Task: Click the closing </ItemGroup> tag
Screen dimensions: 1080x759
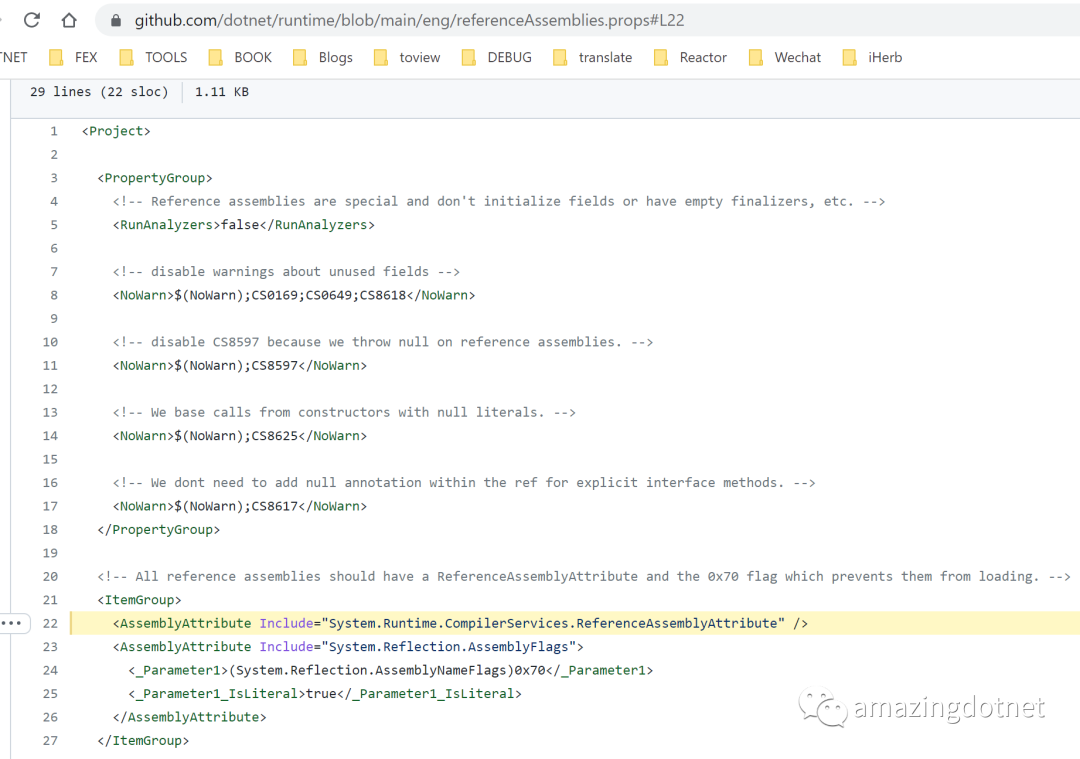Action: pos(143,740)
